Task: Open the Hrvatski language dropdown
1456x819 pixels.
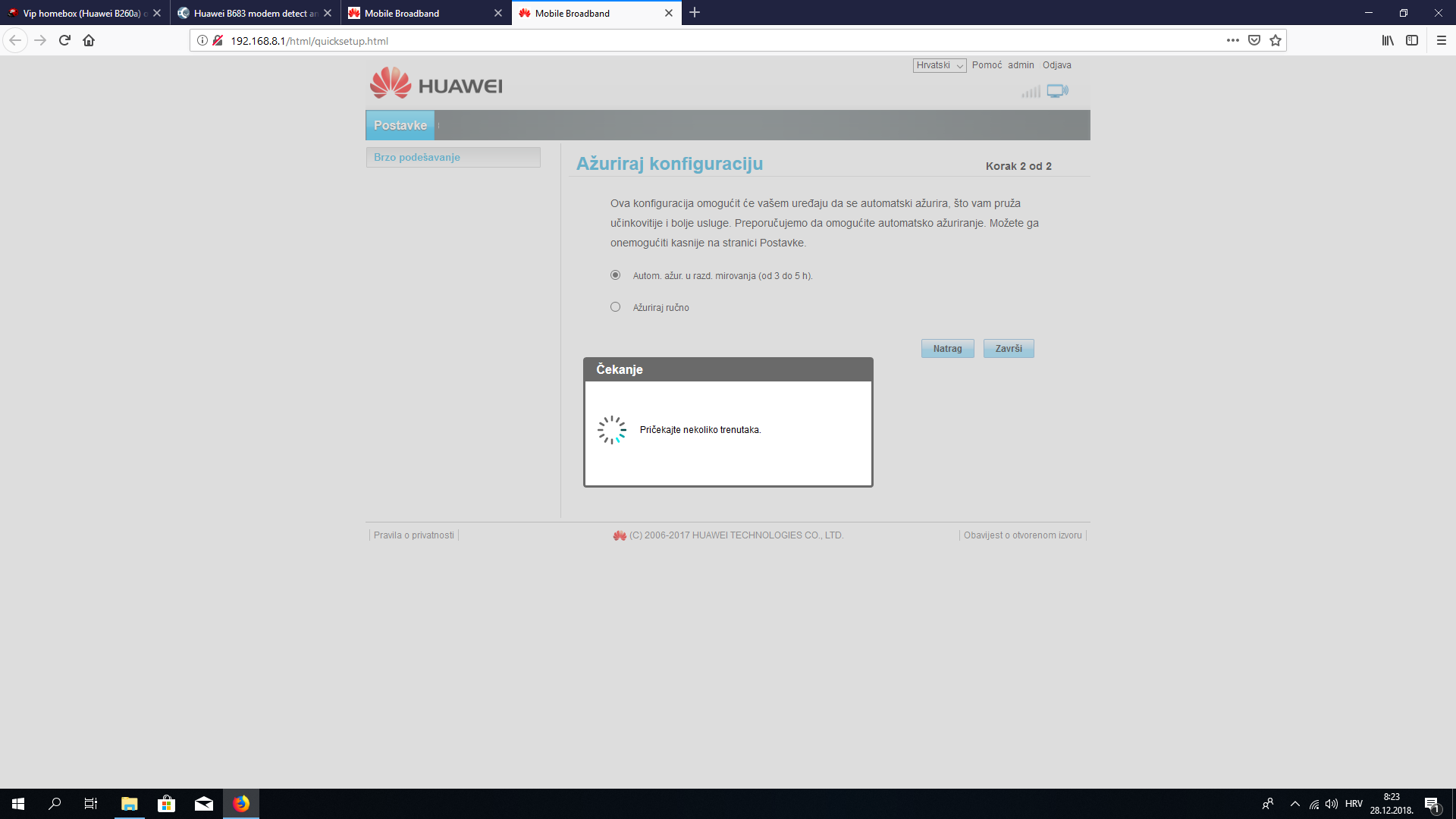Action: pyautogui.click(x=939, y=65)
